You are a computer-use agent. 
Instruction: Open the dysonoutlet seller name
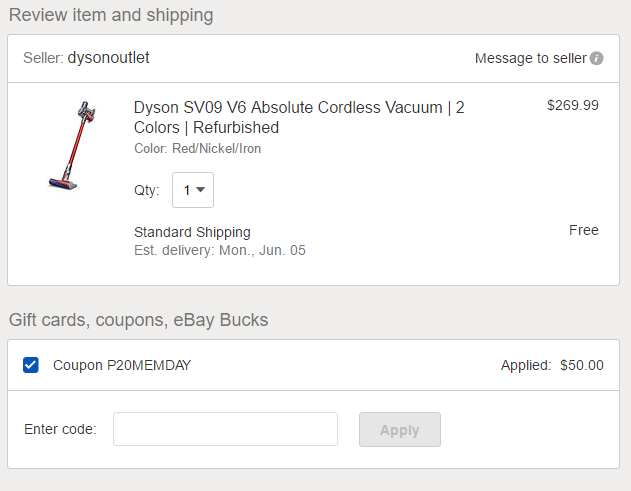tap(108, 58)
